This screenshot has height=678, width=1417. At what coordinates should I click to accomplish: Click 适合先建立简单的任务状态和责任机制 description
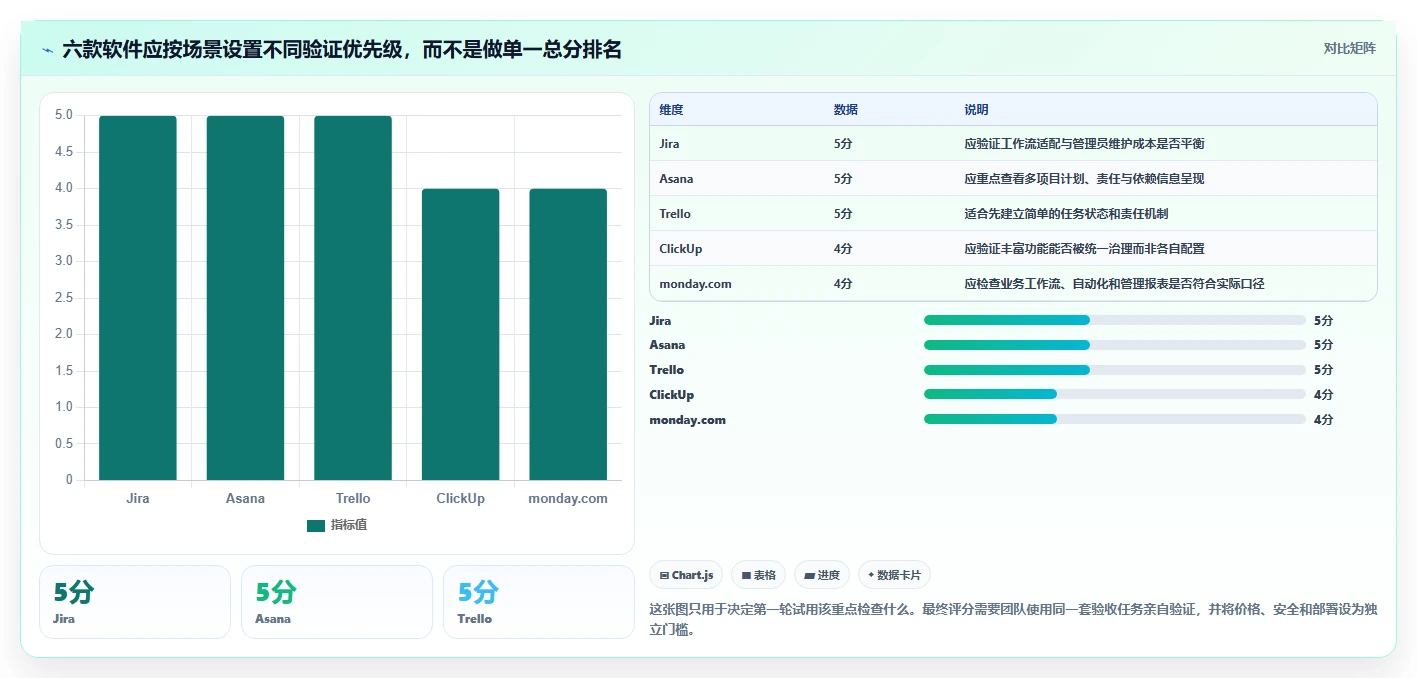[x=1066, y=214]
